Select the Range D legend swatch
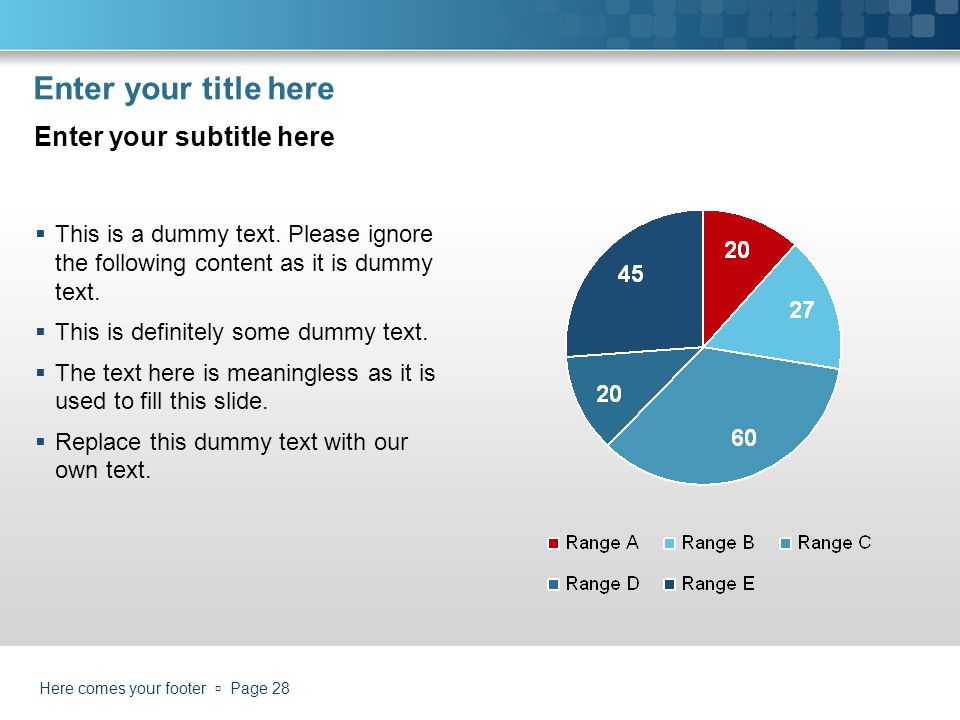 coord(553,584)
